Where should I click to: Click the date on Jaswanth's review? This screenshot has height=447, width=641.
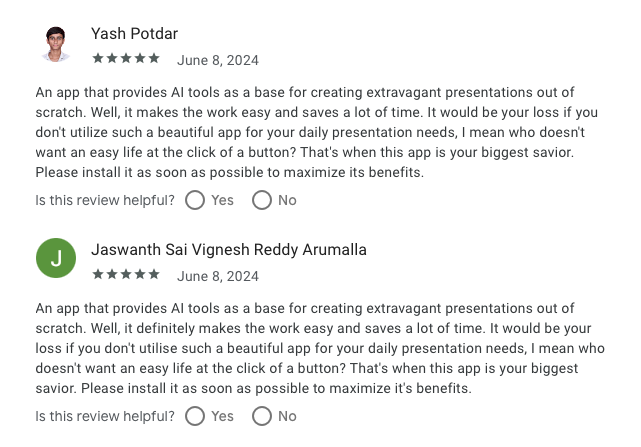pyautogui.click(x=218, y=276)
